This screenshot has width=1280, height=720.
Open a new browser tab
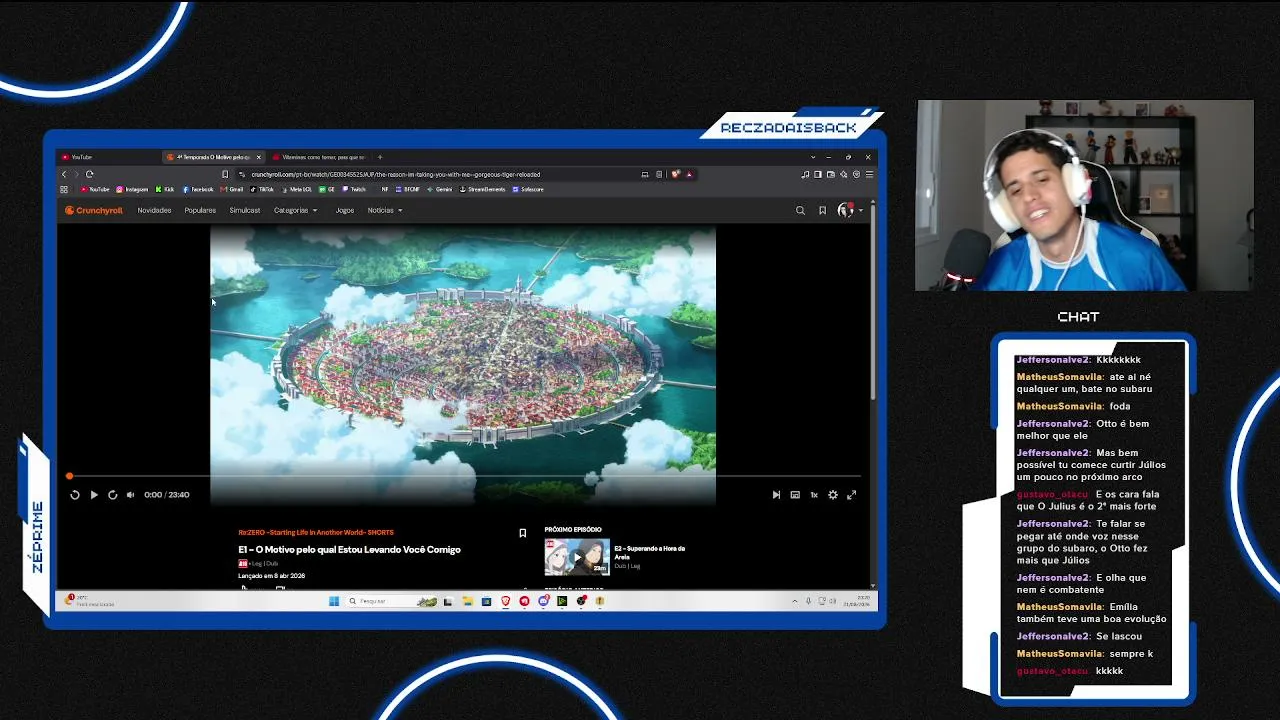(380, 157)
